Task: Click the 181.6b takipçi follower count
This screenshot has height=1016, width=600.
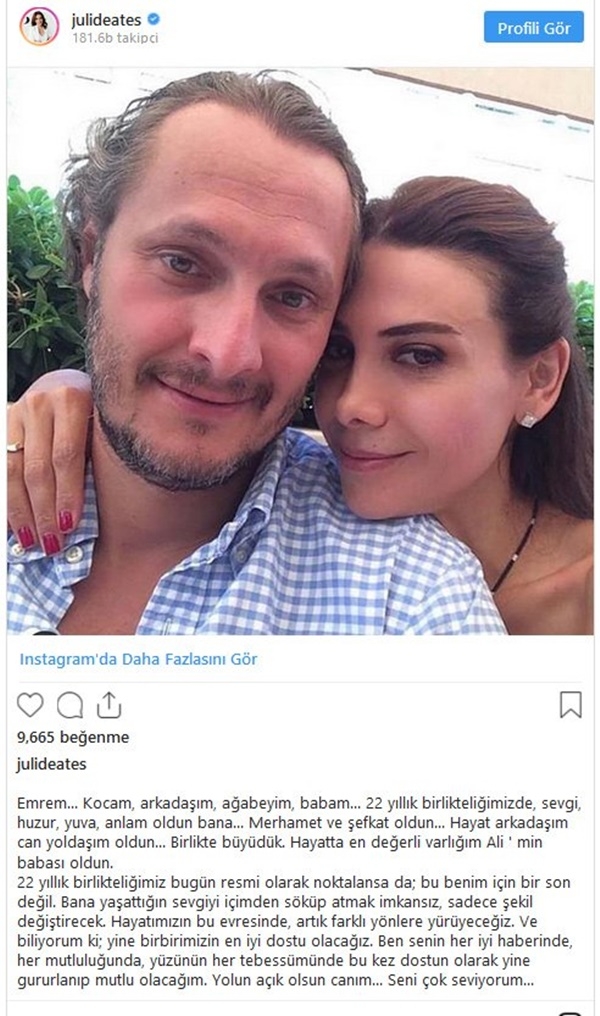Action: [115, 38]
